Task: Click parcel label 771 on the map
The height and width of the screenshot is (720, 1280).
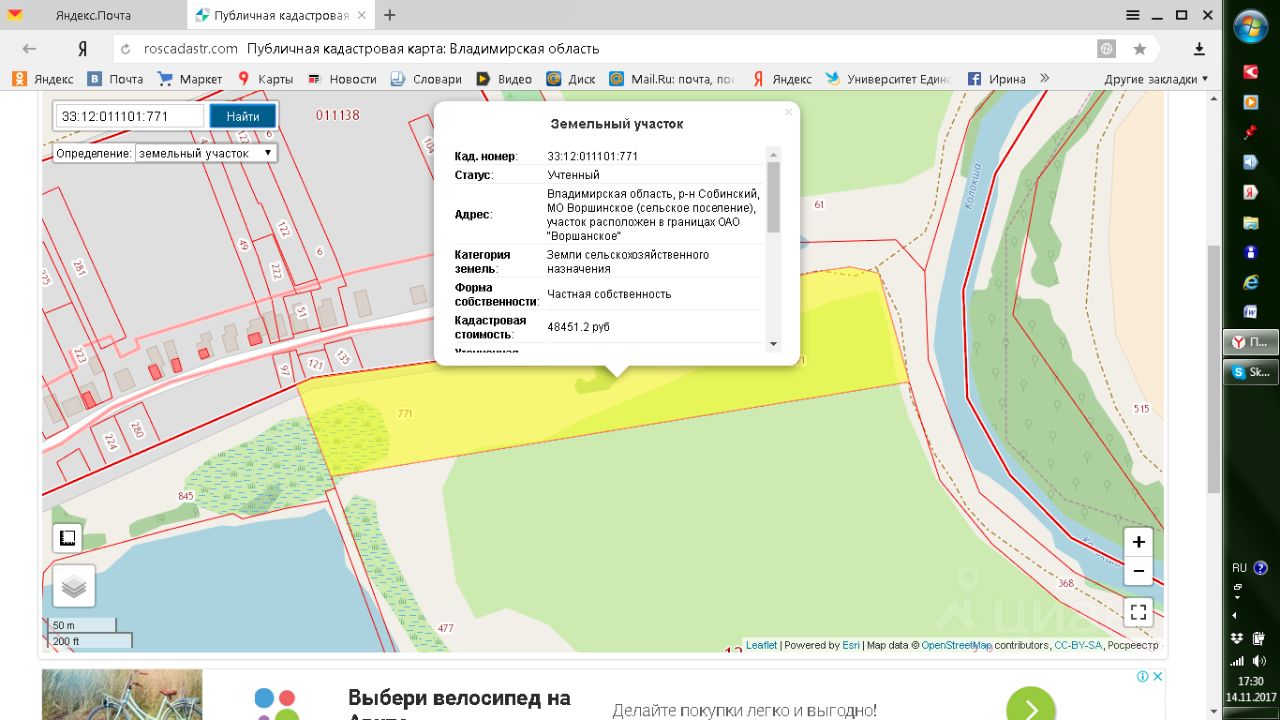Action: point(405,413)
